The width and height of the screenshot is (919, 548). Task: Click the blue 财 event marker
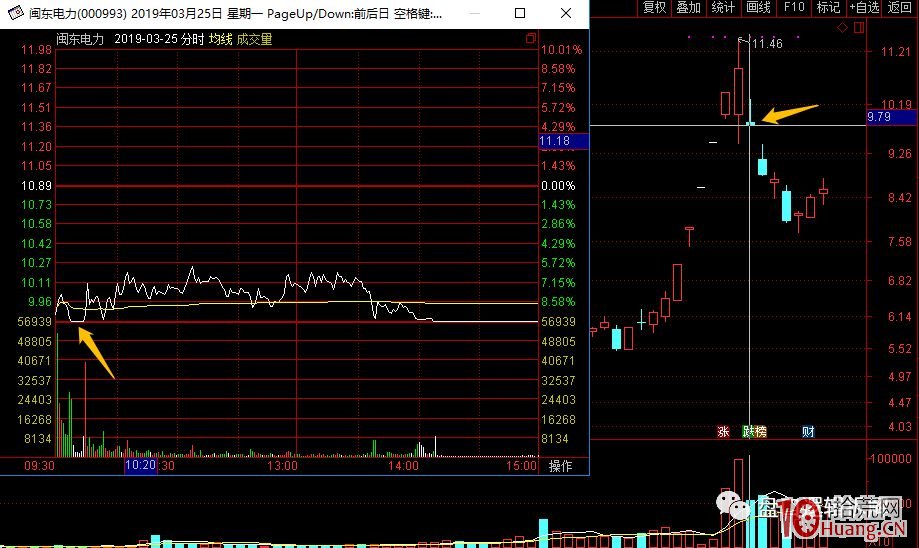(808, 432)
